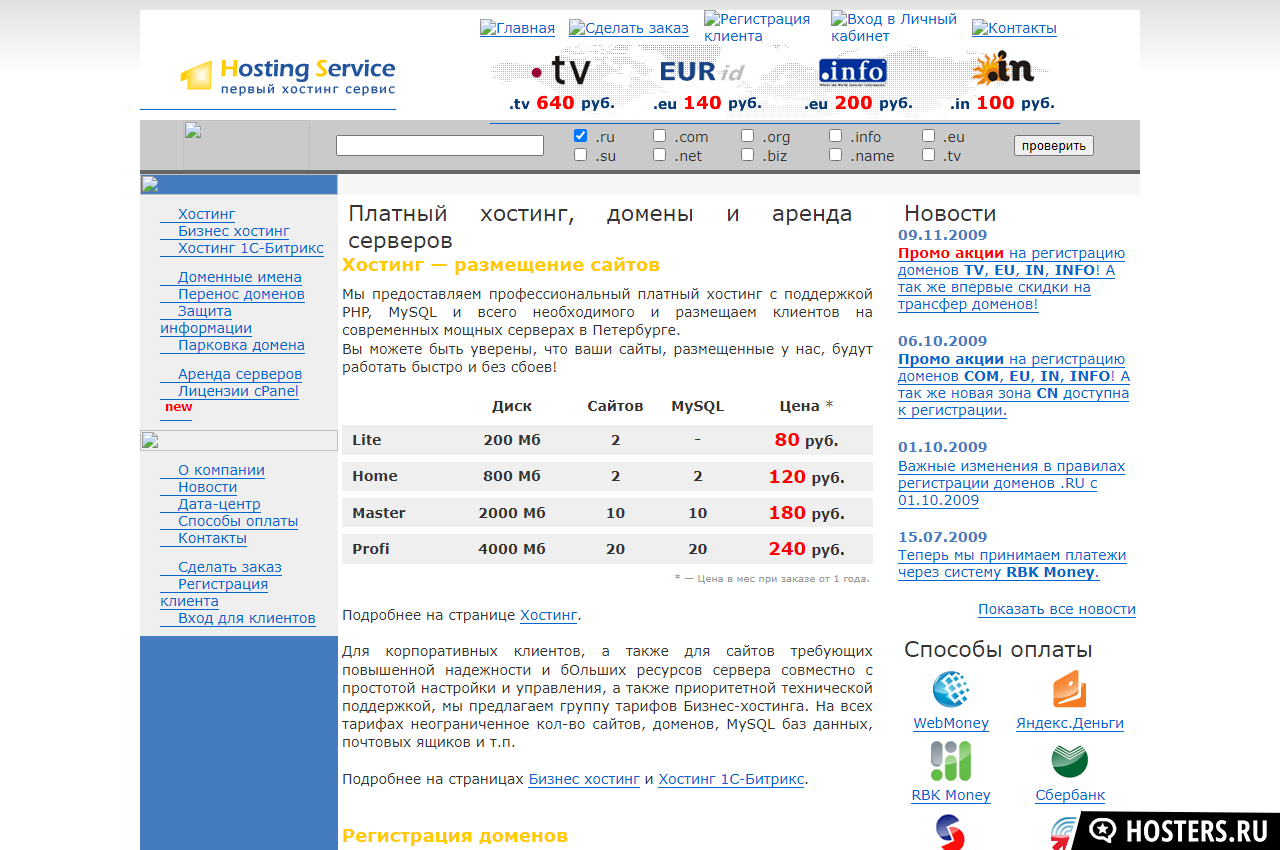
Task: Click Показать все новости link
Action: pyautogui.click(x=1057, y=609)
